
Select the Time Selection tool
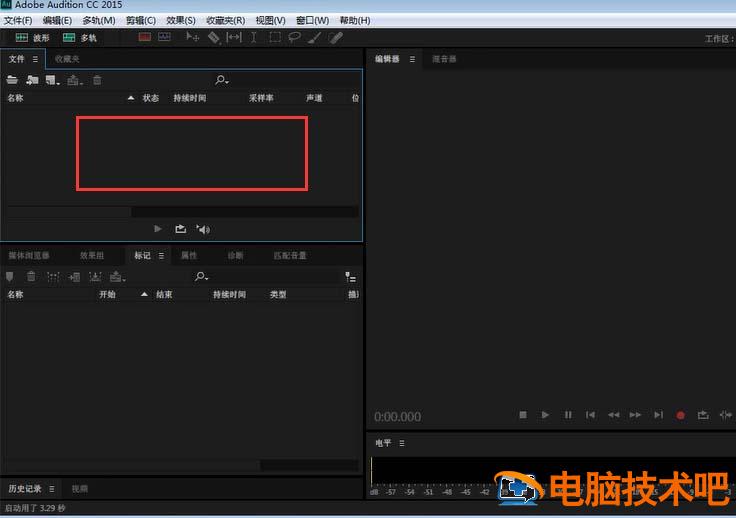click(x=253, y=38)
